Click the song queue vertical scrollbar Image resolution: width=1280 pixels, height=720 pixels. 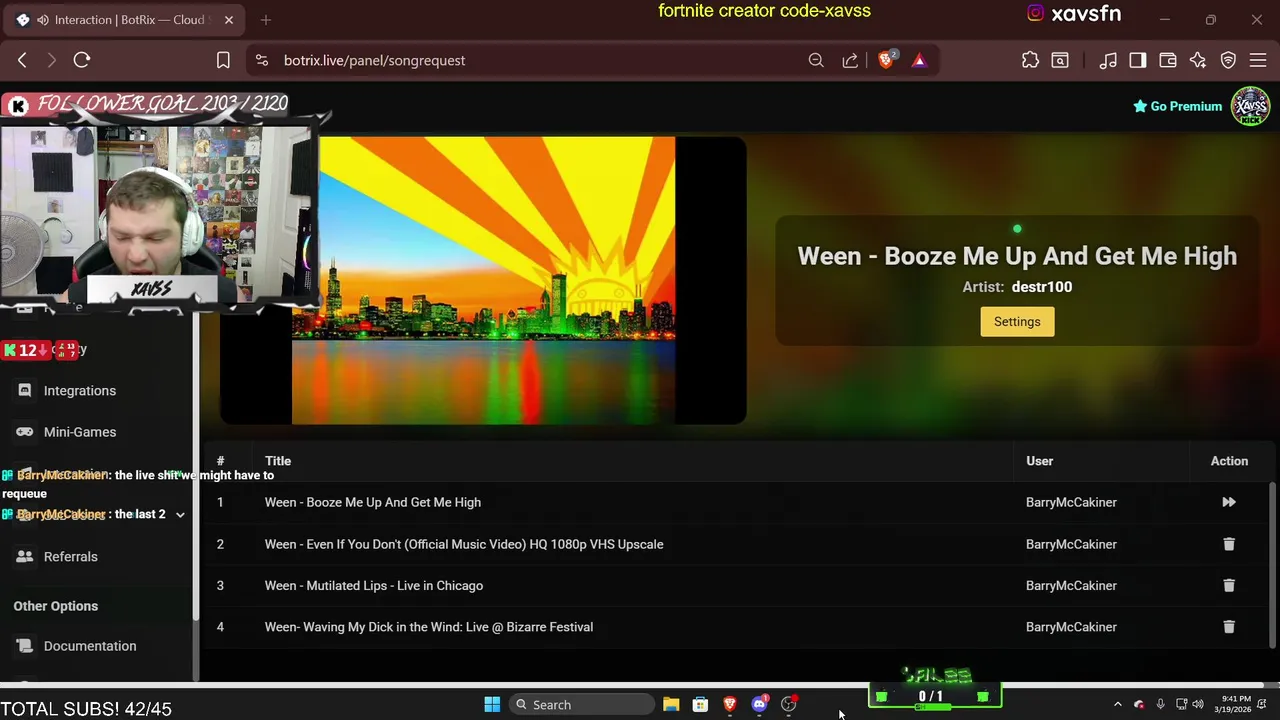point(1273,565)
